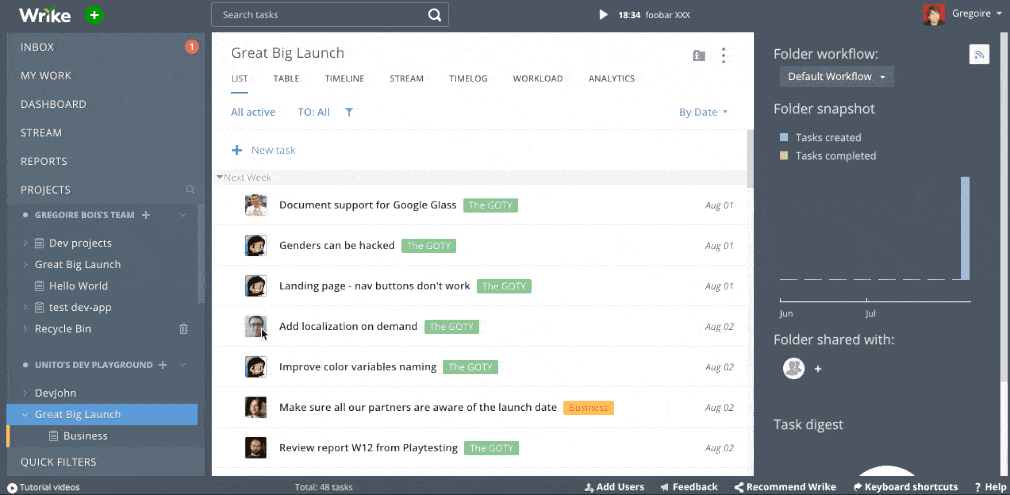Click assignee avatar on Review report W12

click(x=256, y=447)
